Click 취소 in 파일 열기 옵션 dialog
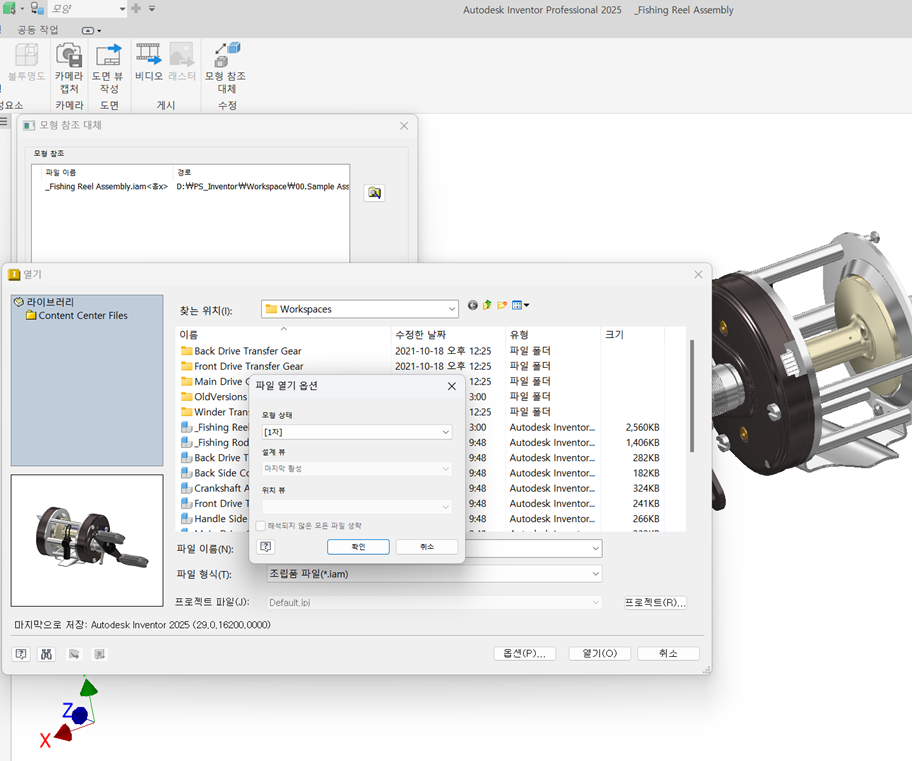This screenshot has height=761, width=912. point(427,547)
